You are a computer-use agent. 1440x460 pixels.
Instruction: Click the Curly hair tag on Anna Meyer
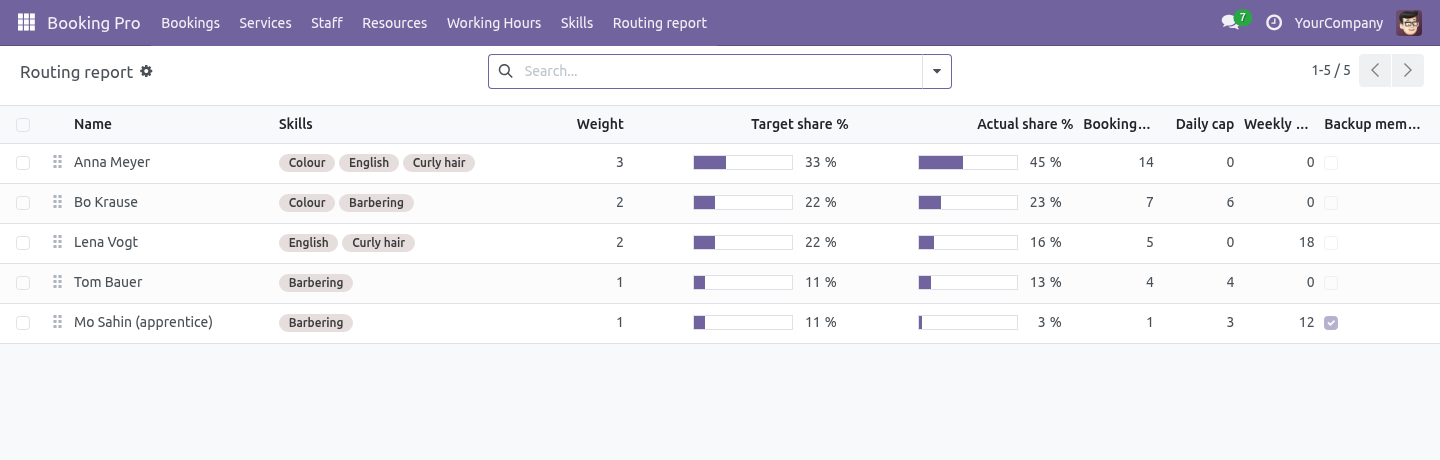click(439, 162)
